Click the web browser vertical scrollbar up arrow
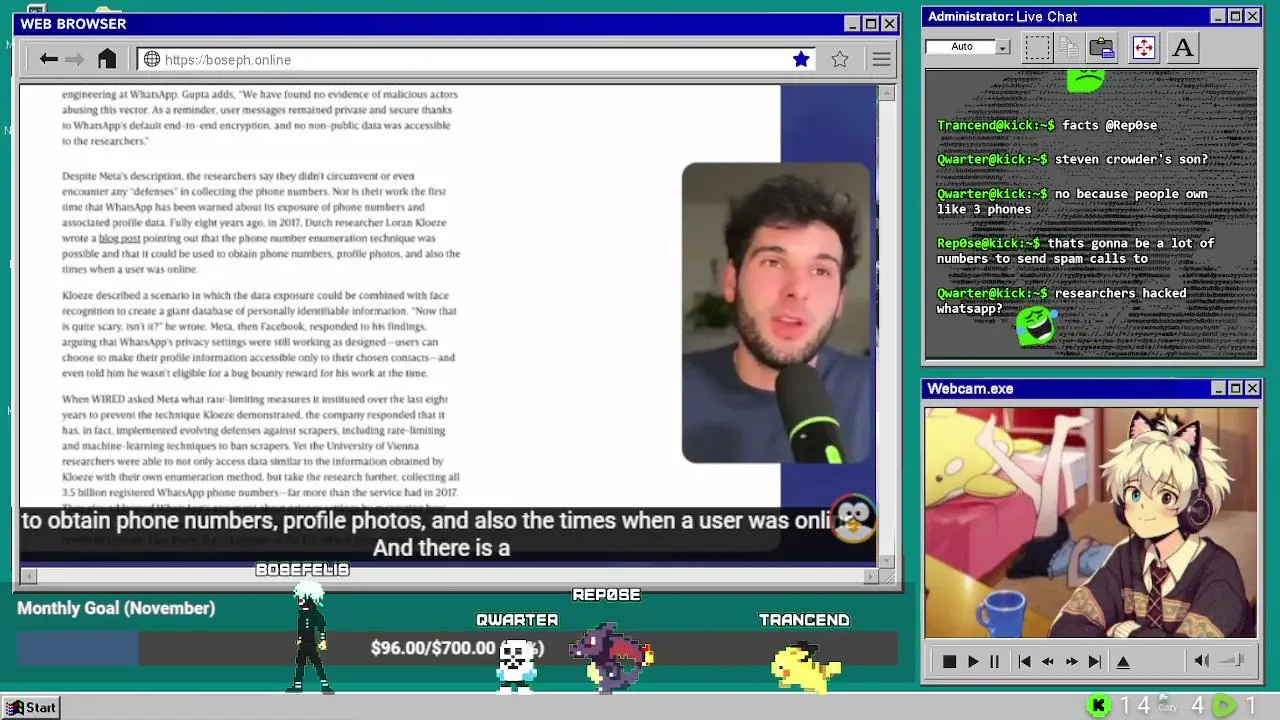Screen dimensions: 1280x720 tap(886, 93)
